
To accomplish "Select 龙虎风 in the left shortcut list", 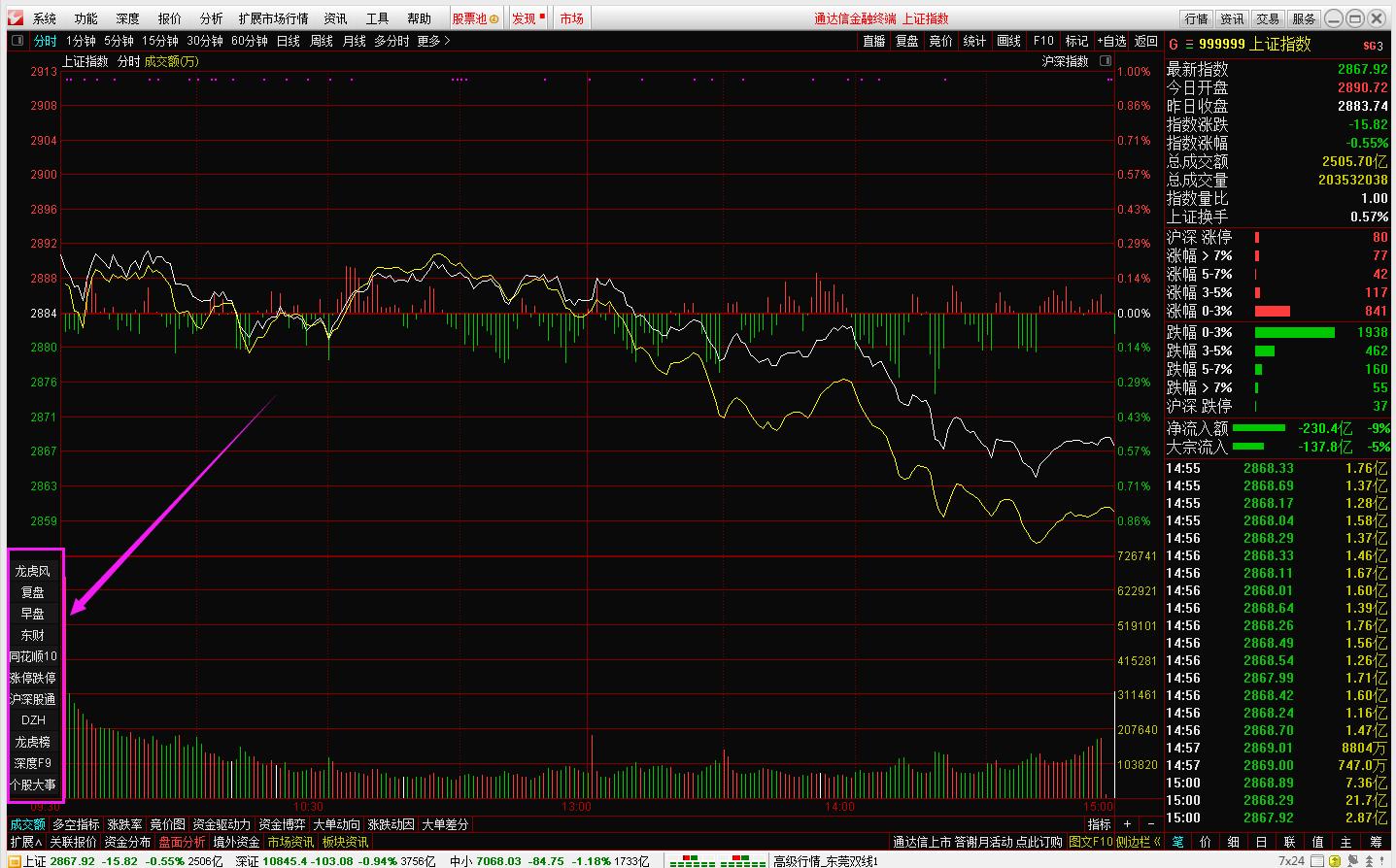I will tap(33, 571).
